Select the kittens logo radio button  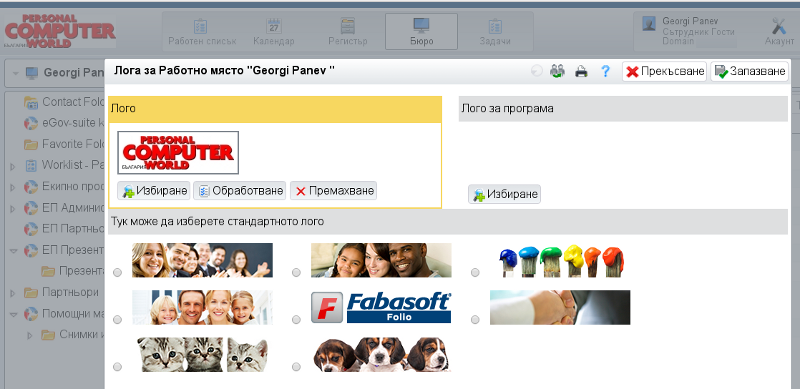click(x=117, y=367)
